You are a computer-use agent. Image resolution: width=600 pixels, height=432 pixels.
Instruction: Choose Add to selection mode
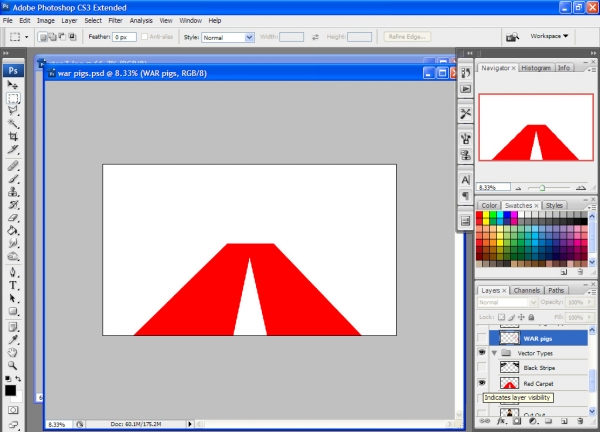pos(52,37)
